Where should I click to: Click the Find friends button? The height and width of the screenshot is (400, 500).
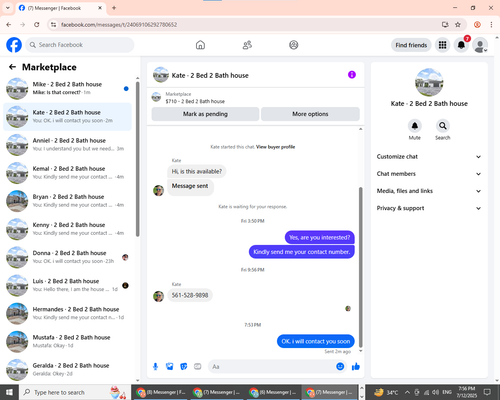pyautogui.click(x=411, y=45)
